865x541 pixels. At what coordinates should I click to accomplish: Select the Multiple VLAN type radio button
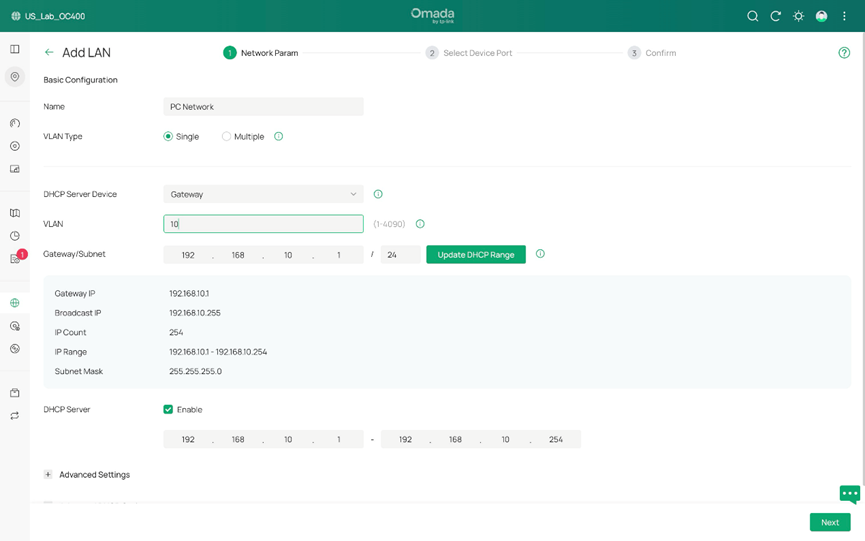(x=226, y=136)
